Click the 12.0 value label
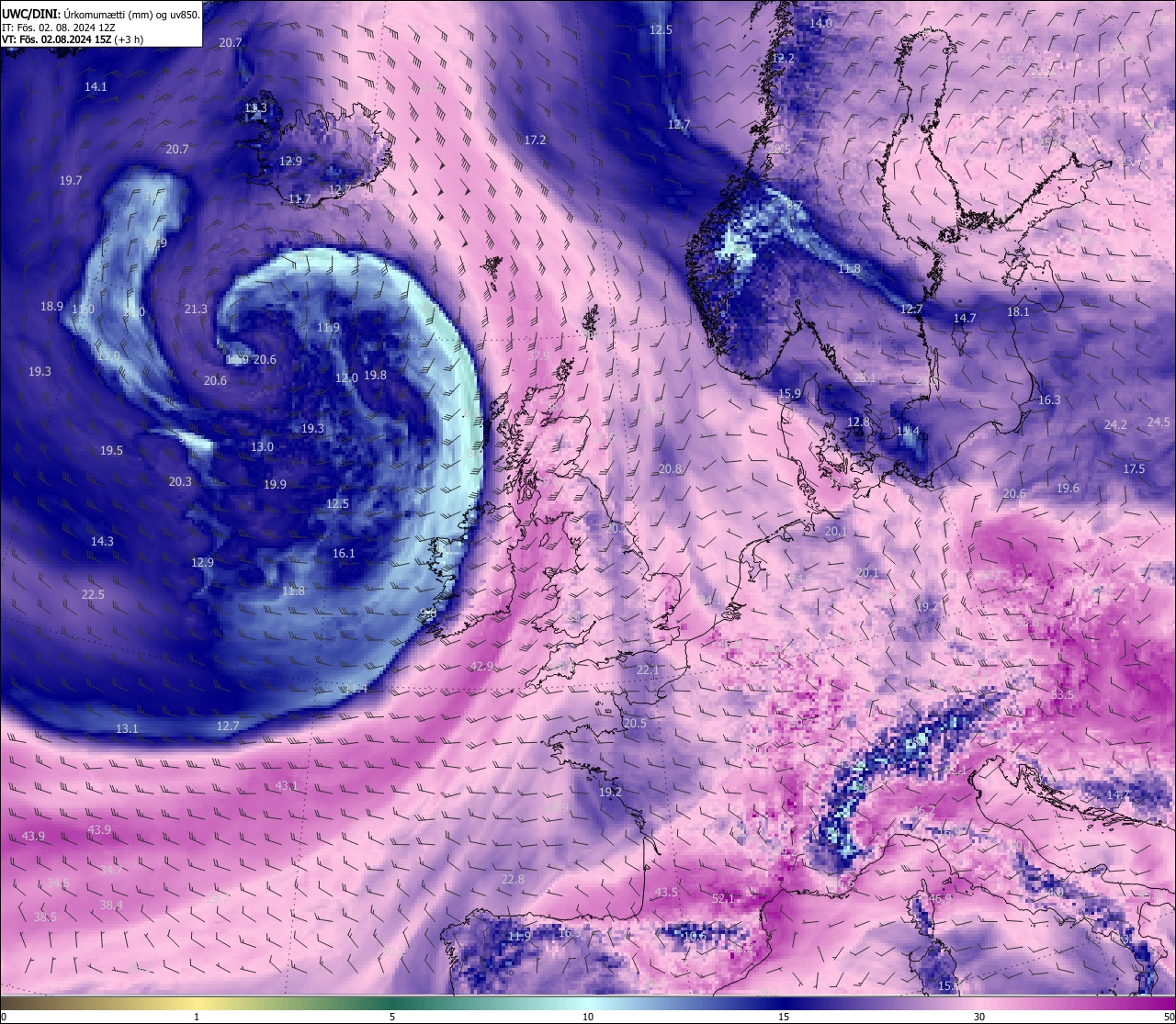 click(346, 378)
